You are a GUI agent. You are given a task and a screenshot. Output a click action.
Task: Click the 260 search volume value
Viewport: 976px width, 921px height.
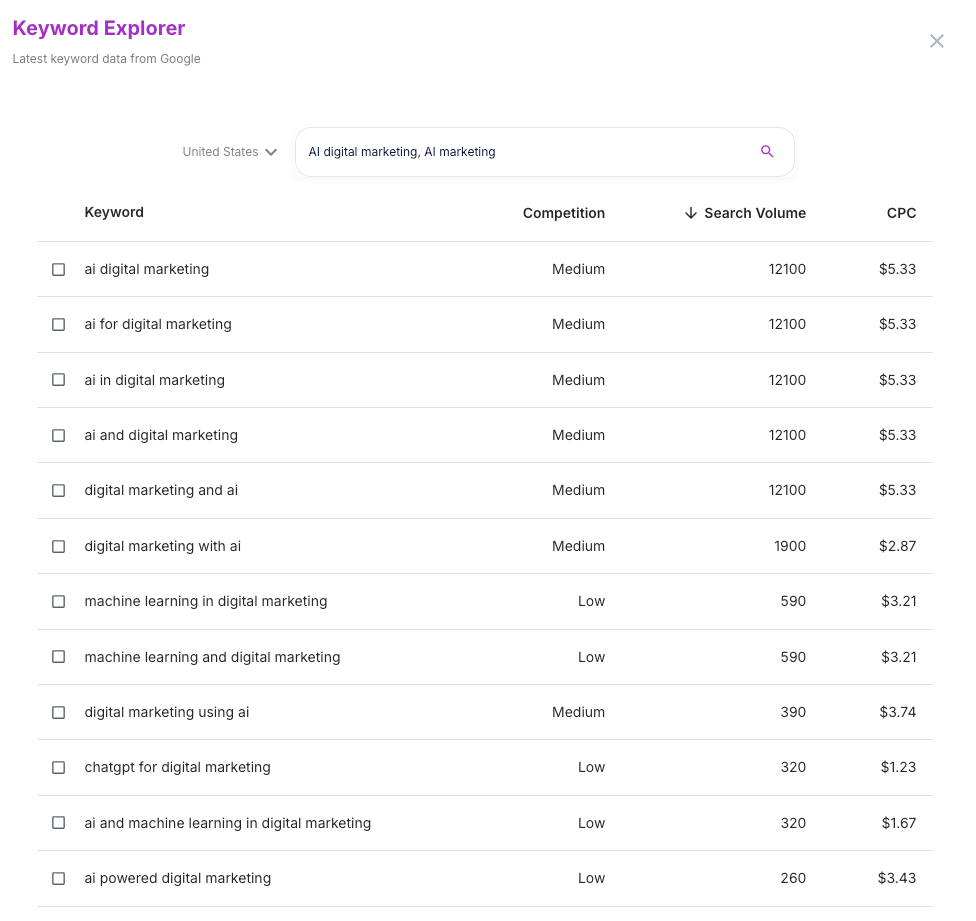(793, 878)
